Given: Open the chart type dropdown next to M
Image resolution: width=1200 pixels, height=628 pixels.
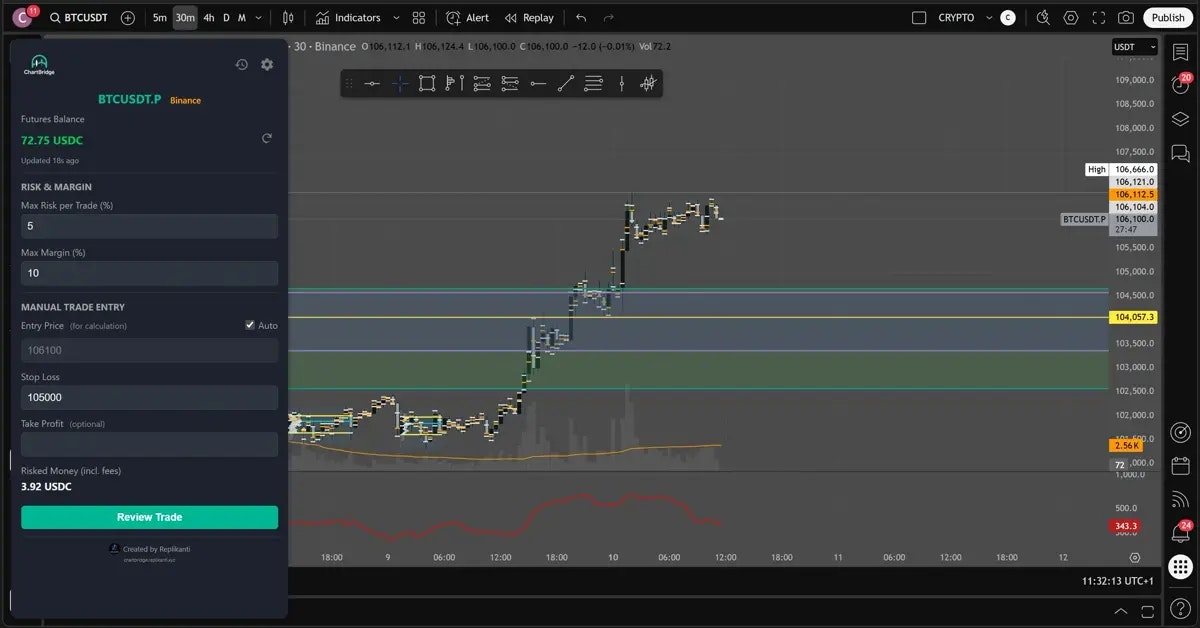Looking at the screenshot, I should point(288,17).
